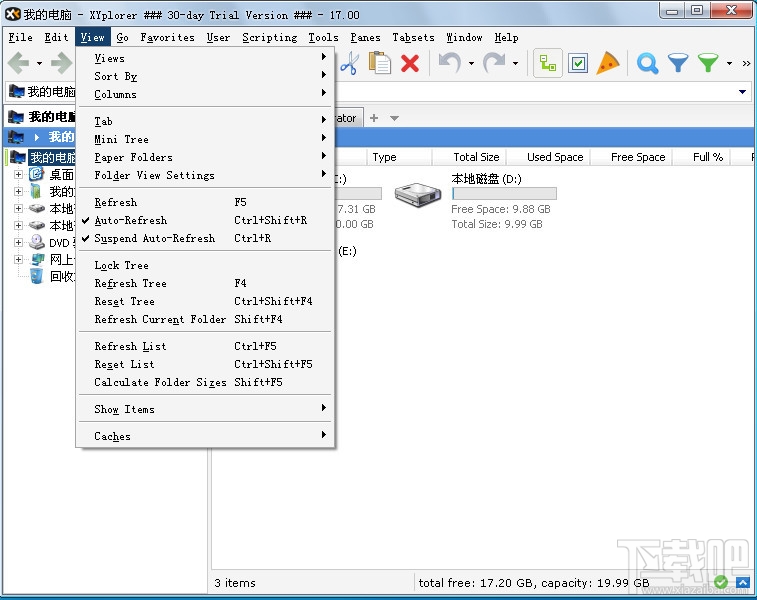Click the Forward navigation arrow
Viewport: 757px width, 600px height.
(x=62, y=63)
